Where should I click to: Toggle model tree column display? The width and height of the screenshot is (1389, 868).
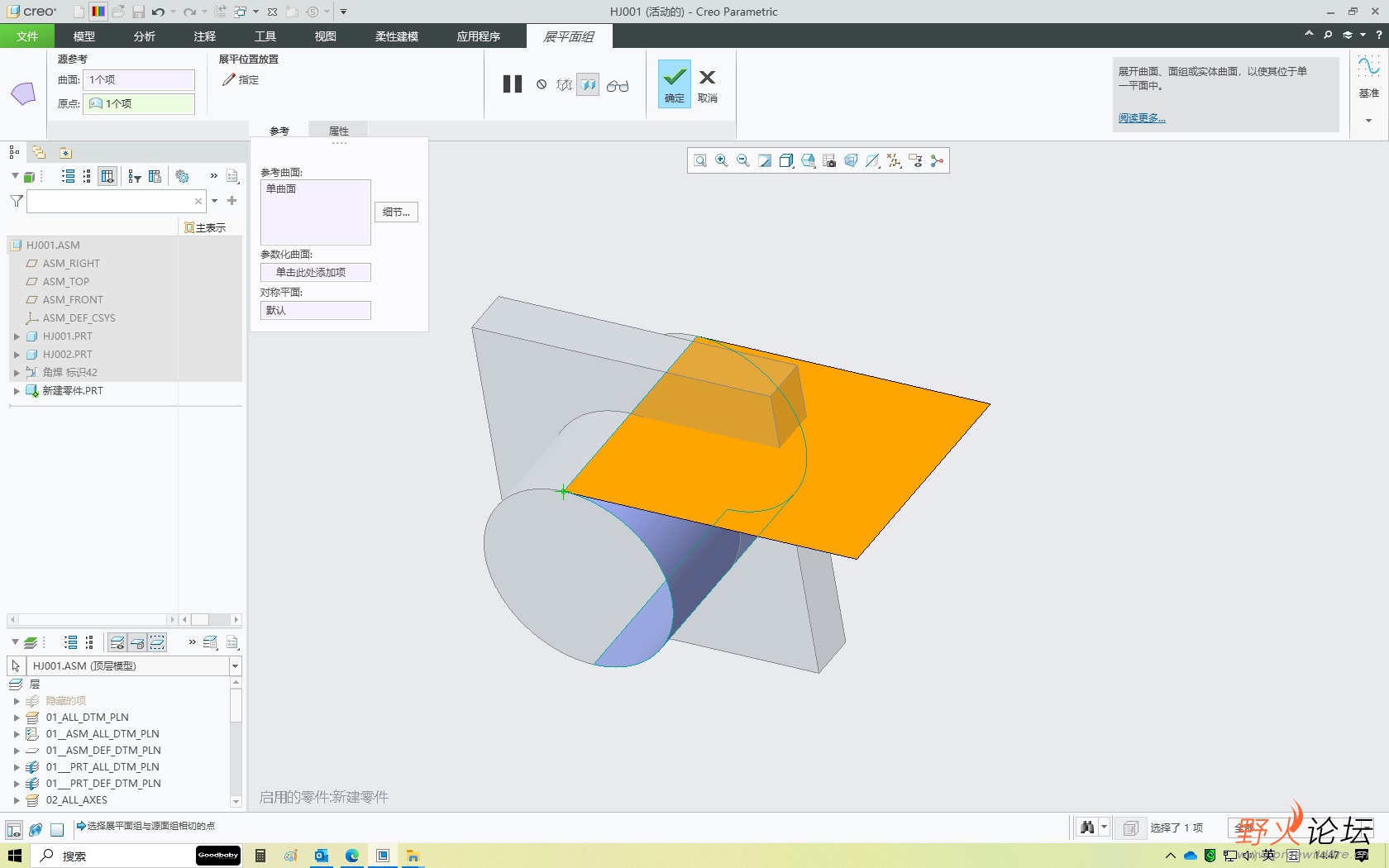pyautogui.click(x=107, y=176)
